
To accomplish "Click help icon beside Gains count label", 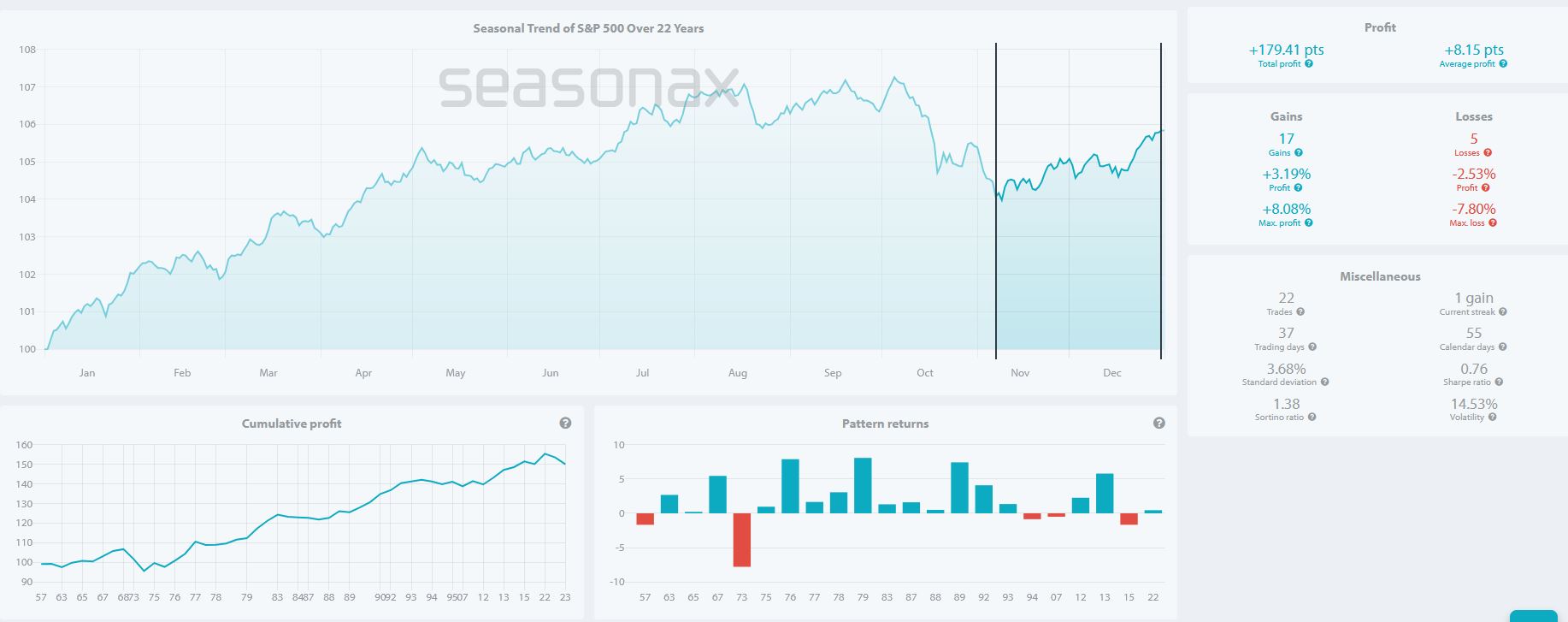I will point(1299,153).
